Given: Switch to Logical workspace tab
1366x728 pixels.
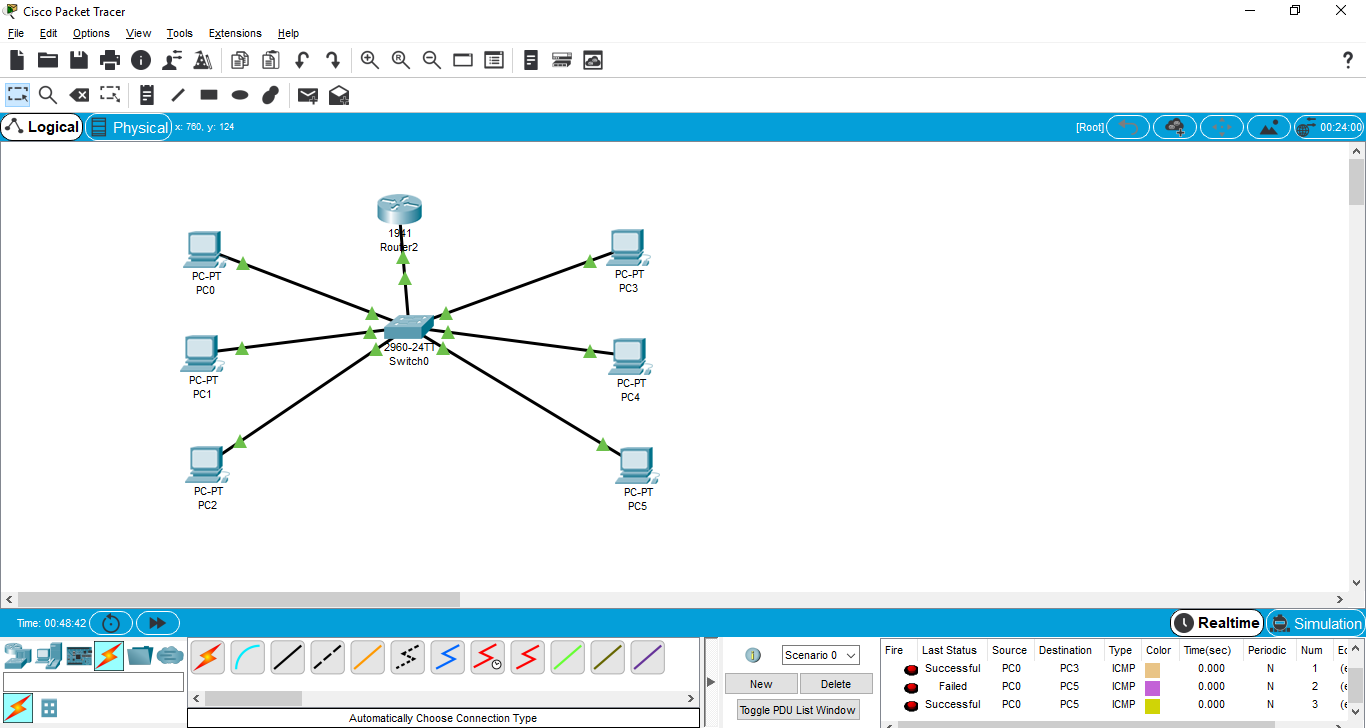Looking at the screenshot, I should pos(42,127).
